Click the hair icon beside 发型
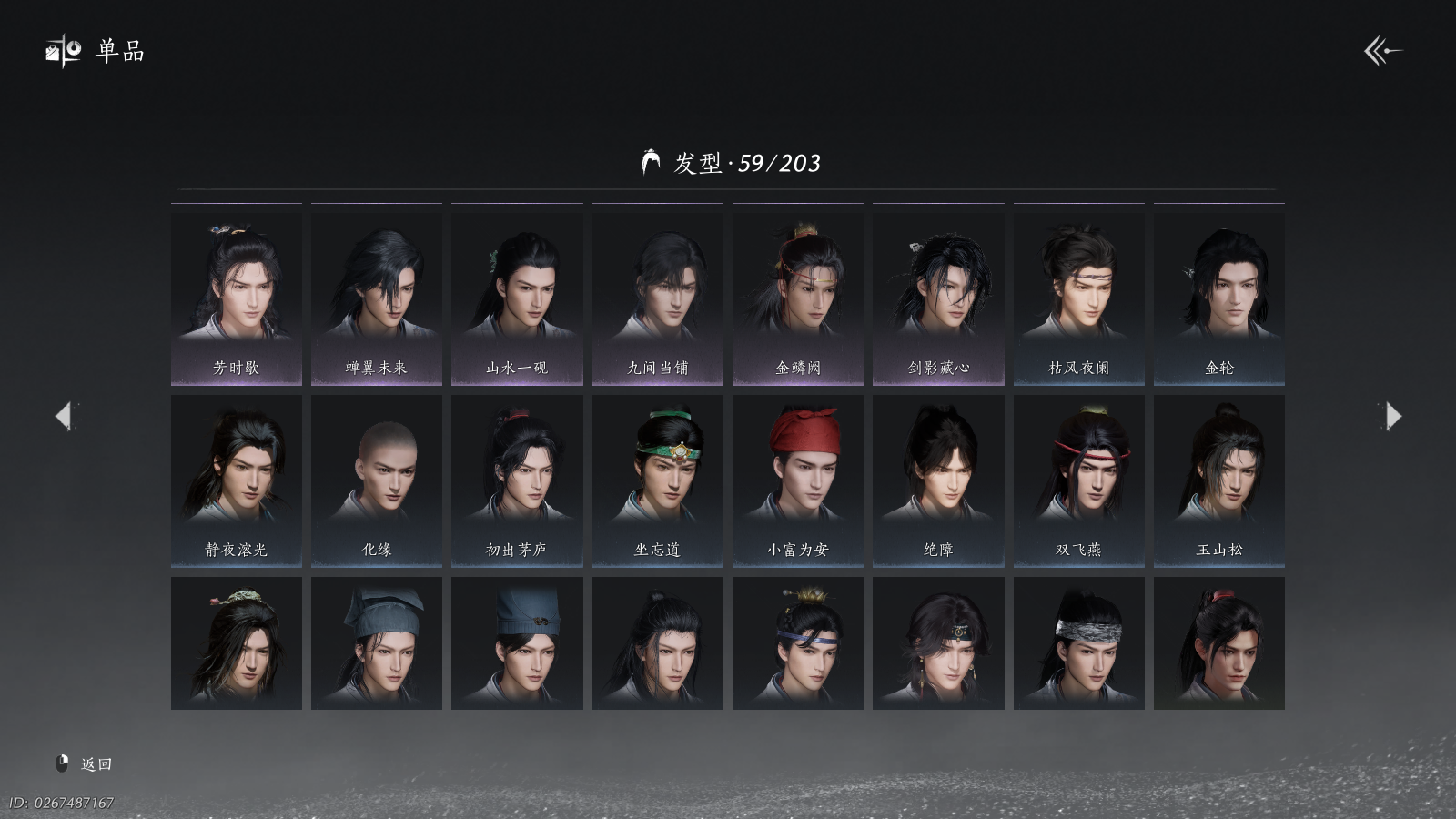This screenshot has width=1456, height=819. point(650,162)
